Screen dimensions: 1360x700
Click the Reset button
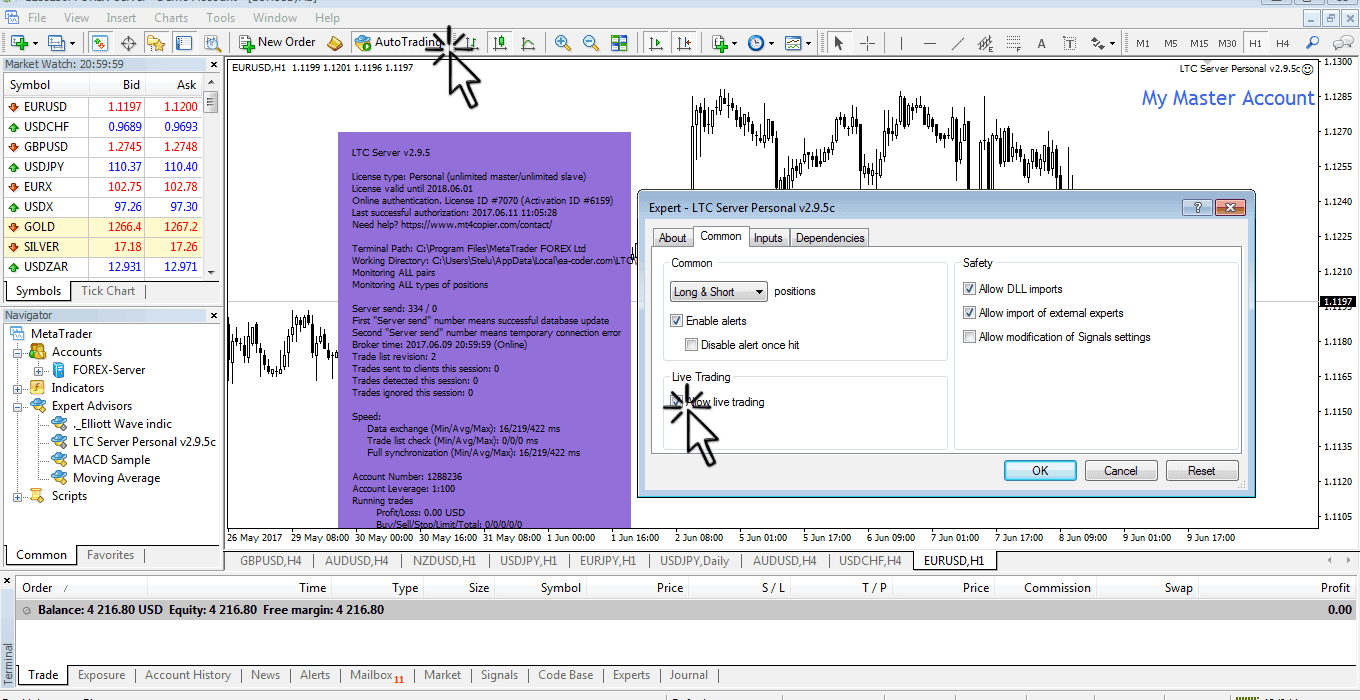pyautogui.click(x=1202, y=471)
